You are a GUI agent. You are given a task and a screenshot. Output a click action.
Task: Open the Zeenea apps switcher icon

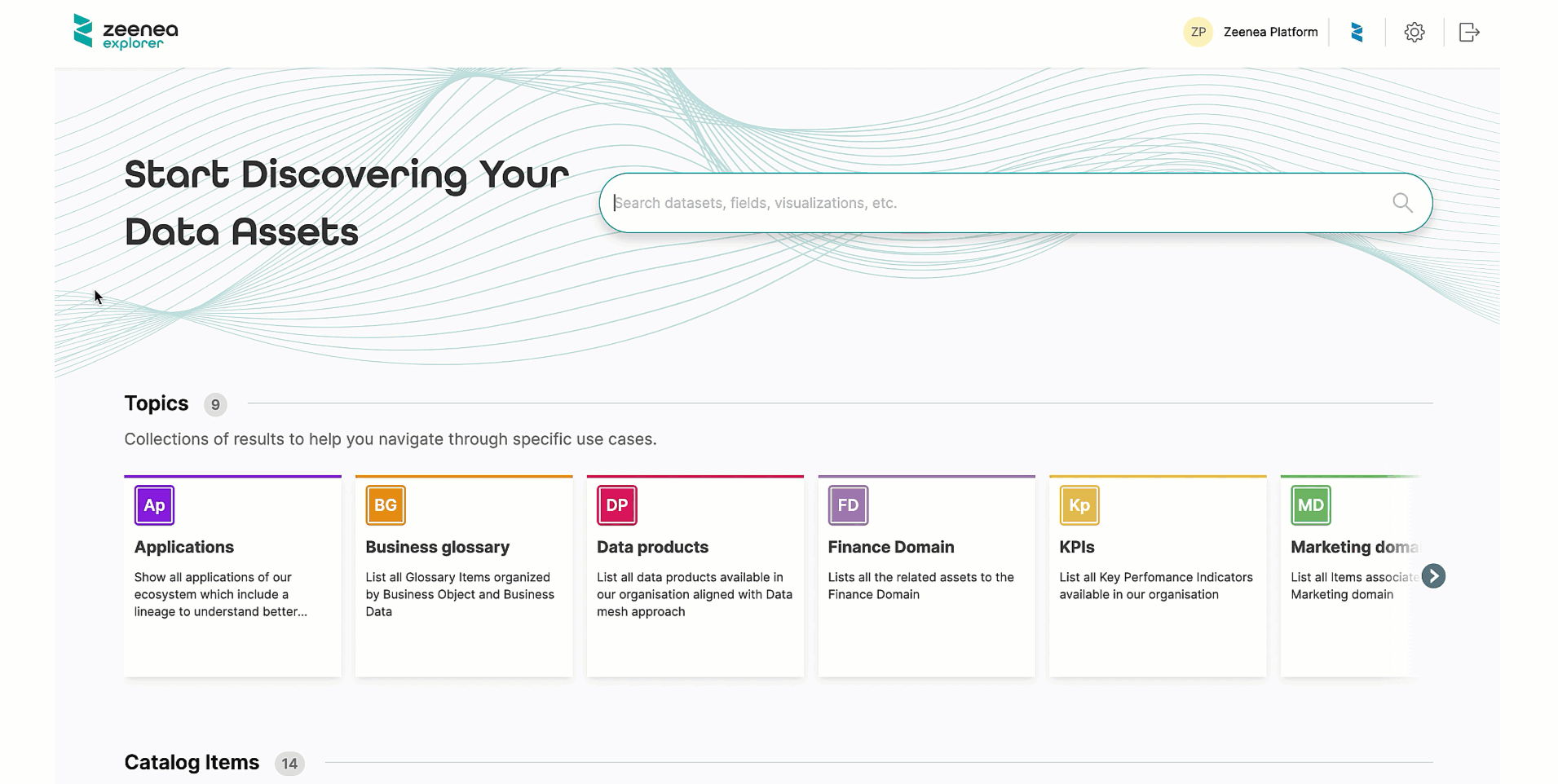1357,32
